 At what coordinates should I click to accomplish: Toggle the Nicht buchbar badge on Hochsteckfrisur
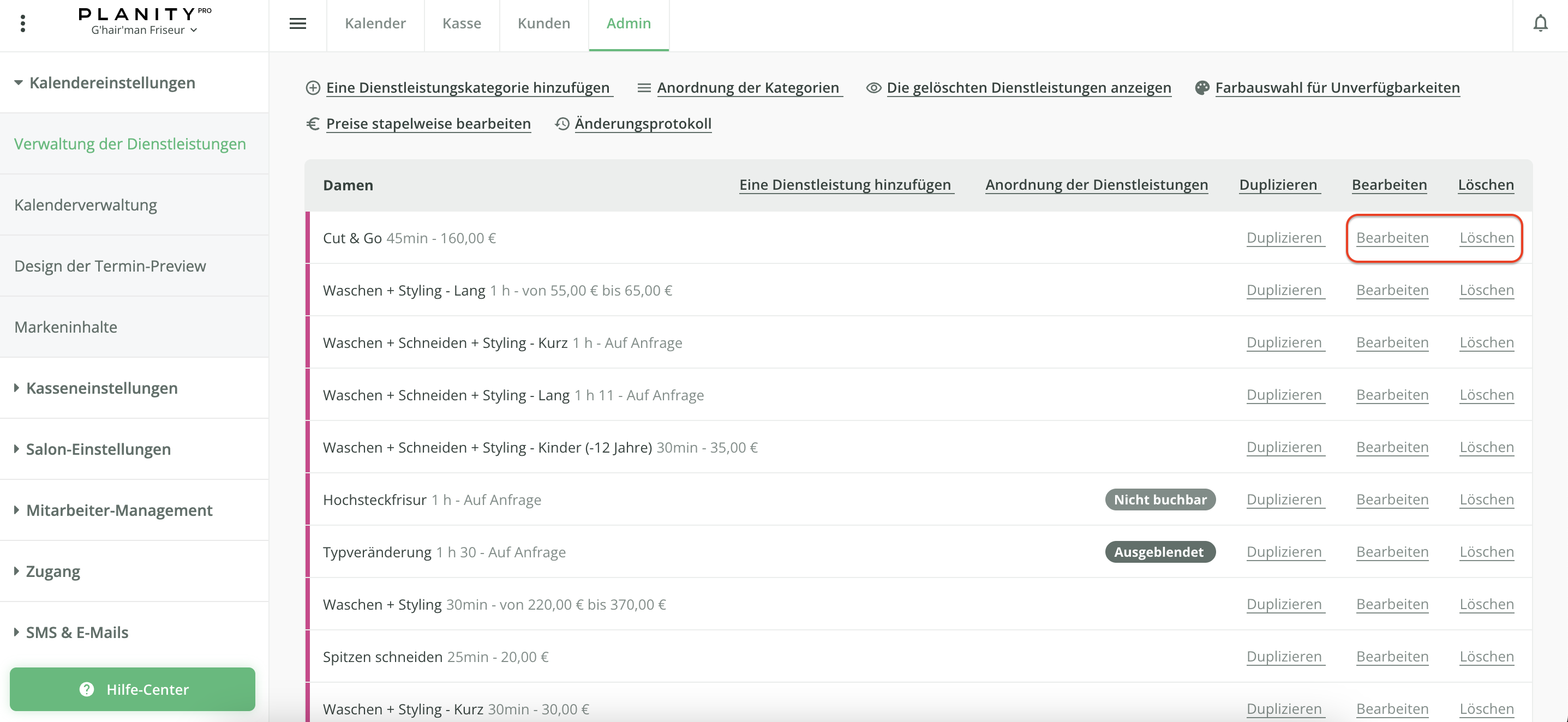(x=1160, y=500)
